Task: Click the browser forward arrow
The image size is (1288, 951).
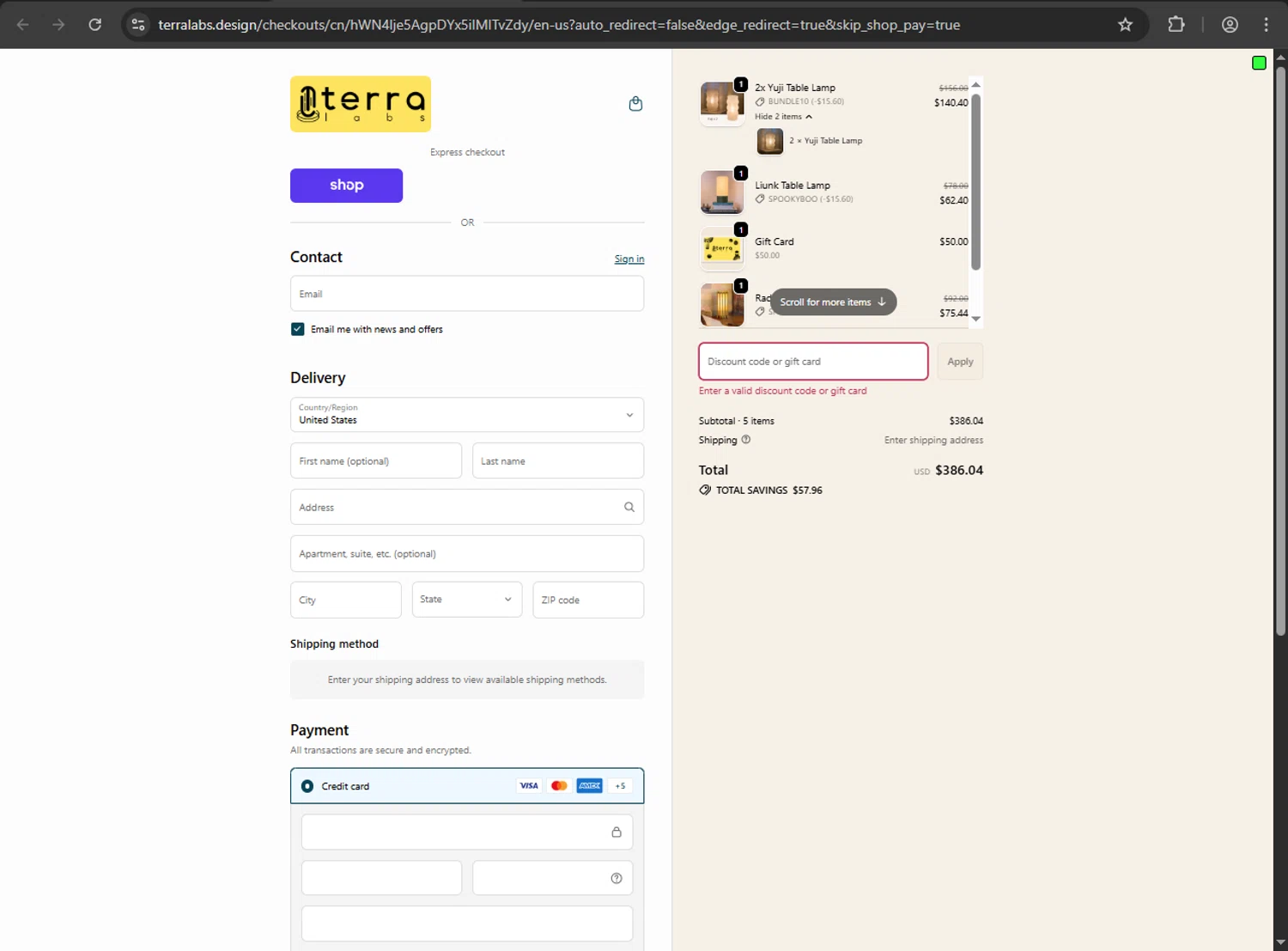Action: coord(58,25)
